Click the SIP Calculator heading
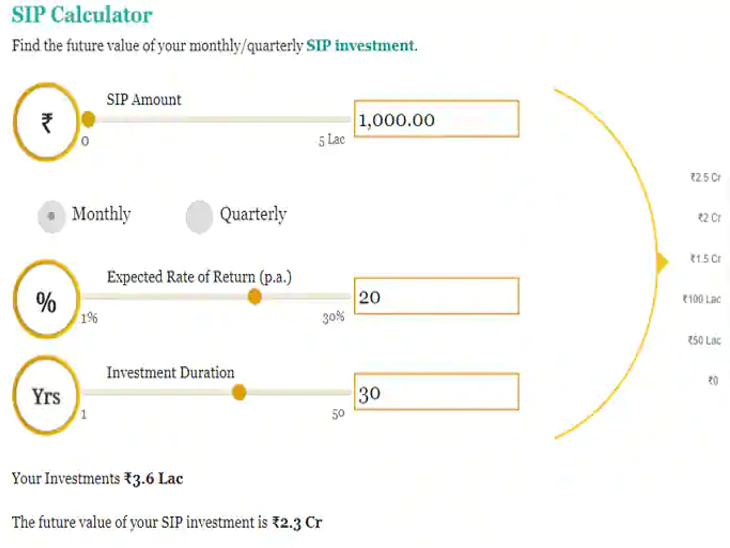Screen dimensions: 730x548 82,15
